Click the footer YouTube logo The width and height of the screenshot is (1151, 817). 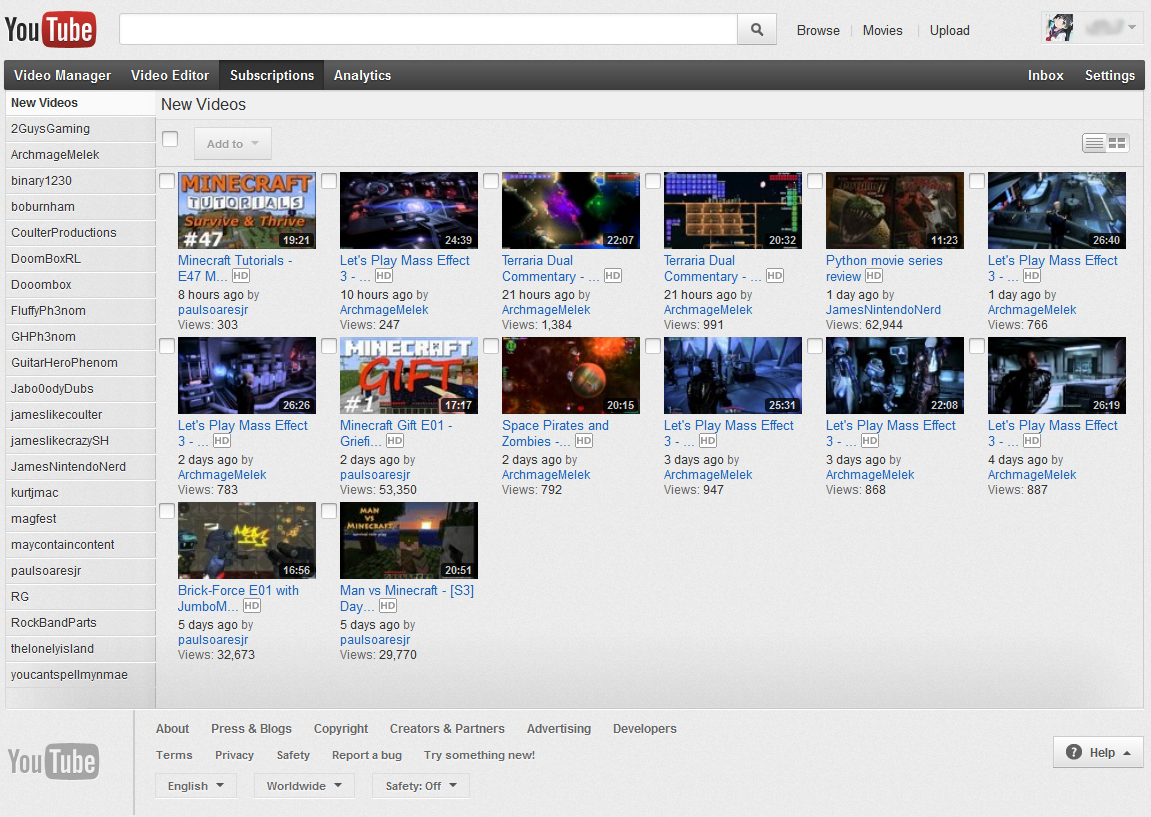click(53, 760)
